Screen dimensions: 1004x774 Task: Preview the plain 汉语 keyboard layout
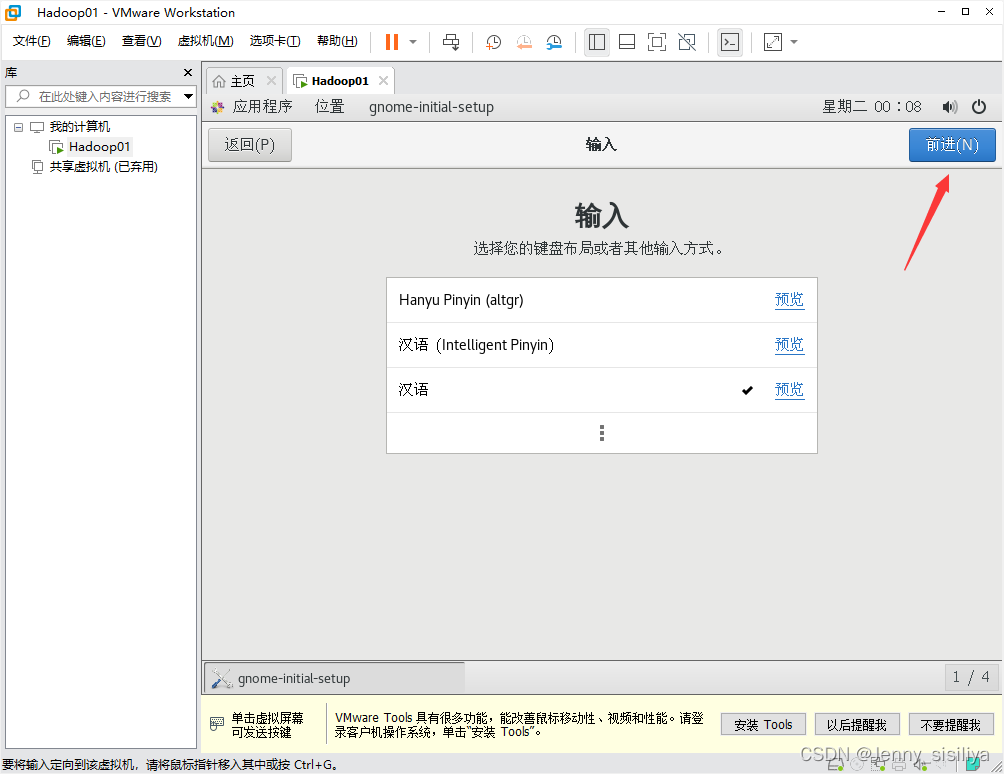click(x=789, y=389)
